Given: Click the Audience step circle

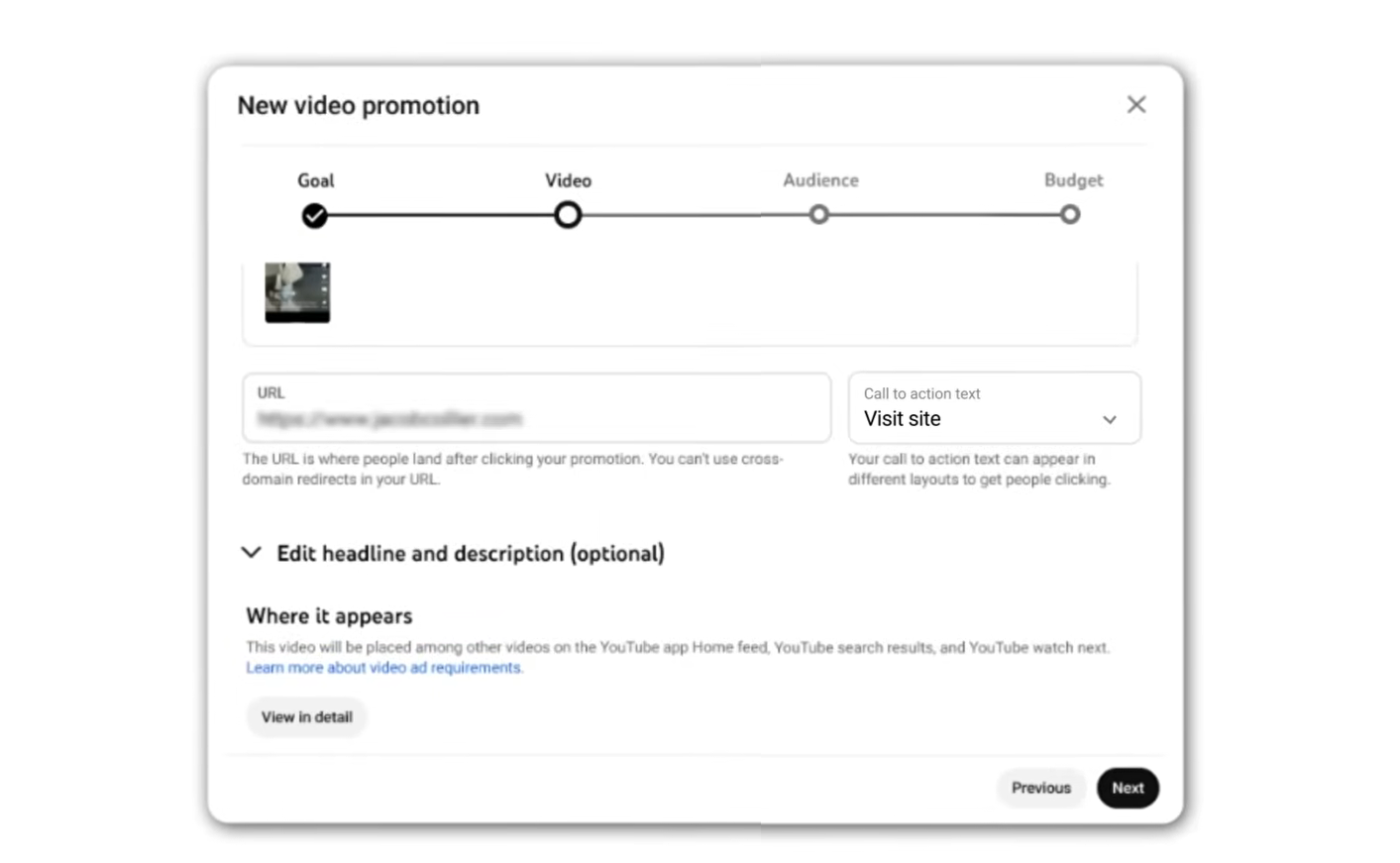Looking at the screenshot, I should coord(818,215).
